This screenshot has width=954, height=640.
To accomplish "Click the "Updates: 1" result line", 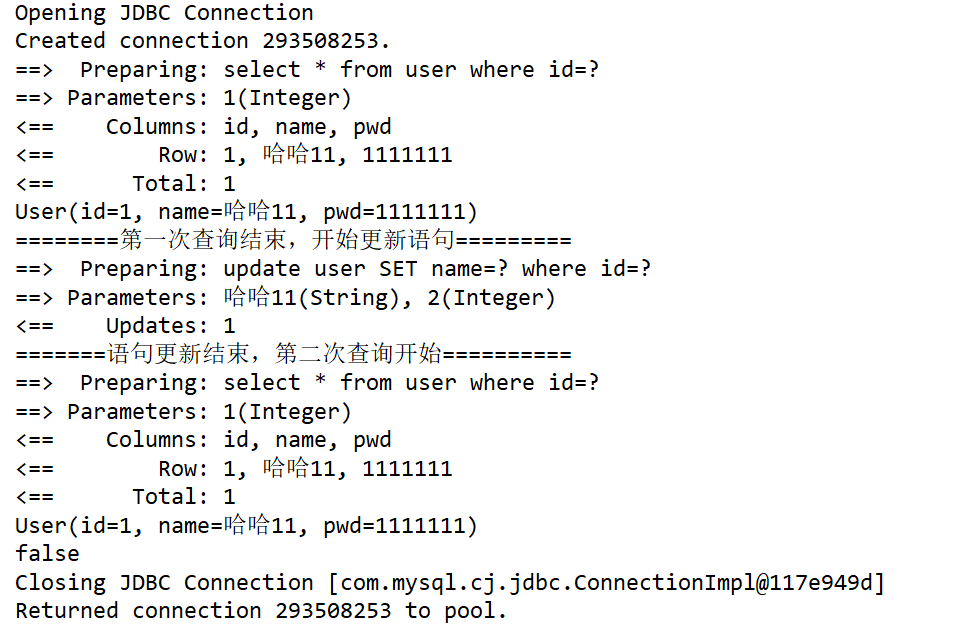I will point(170,326).
